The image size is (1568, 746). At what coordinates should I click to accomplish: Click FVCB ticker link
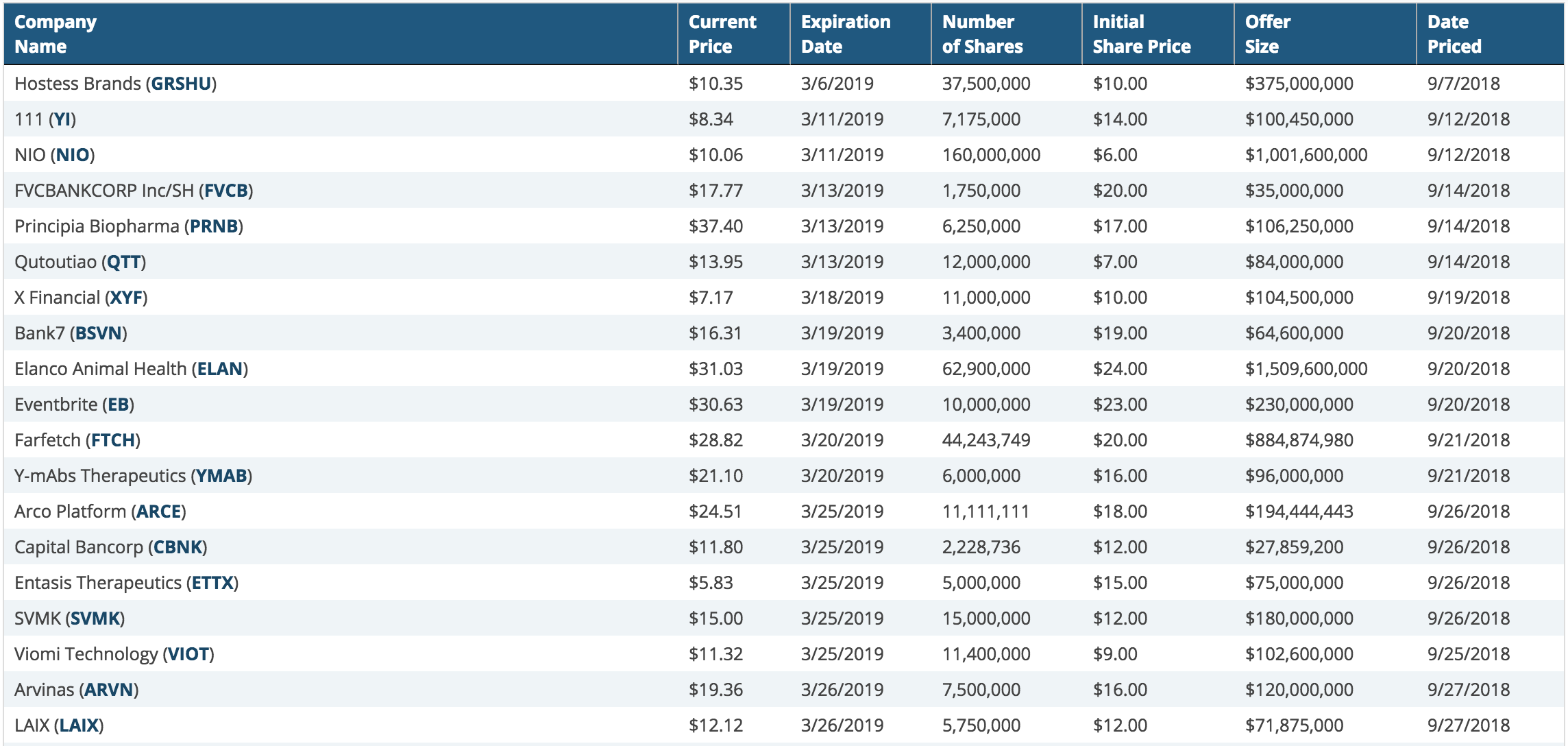[x=226, y=191]
